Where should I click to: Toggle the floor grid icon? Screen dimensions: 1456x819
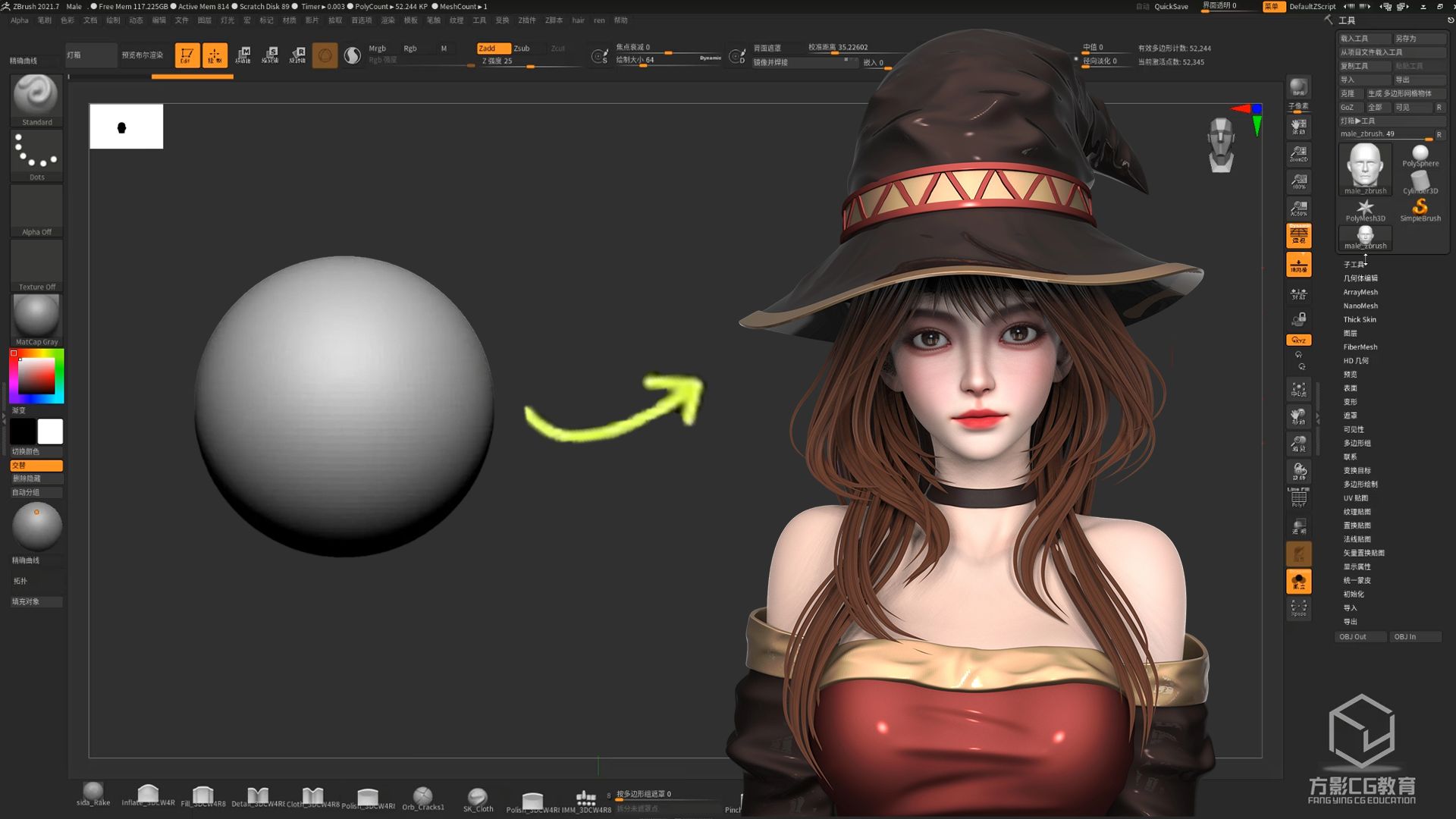[x=1298, y=264]
